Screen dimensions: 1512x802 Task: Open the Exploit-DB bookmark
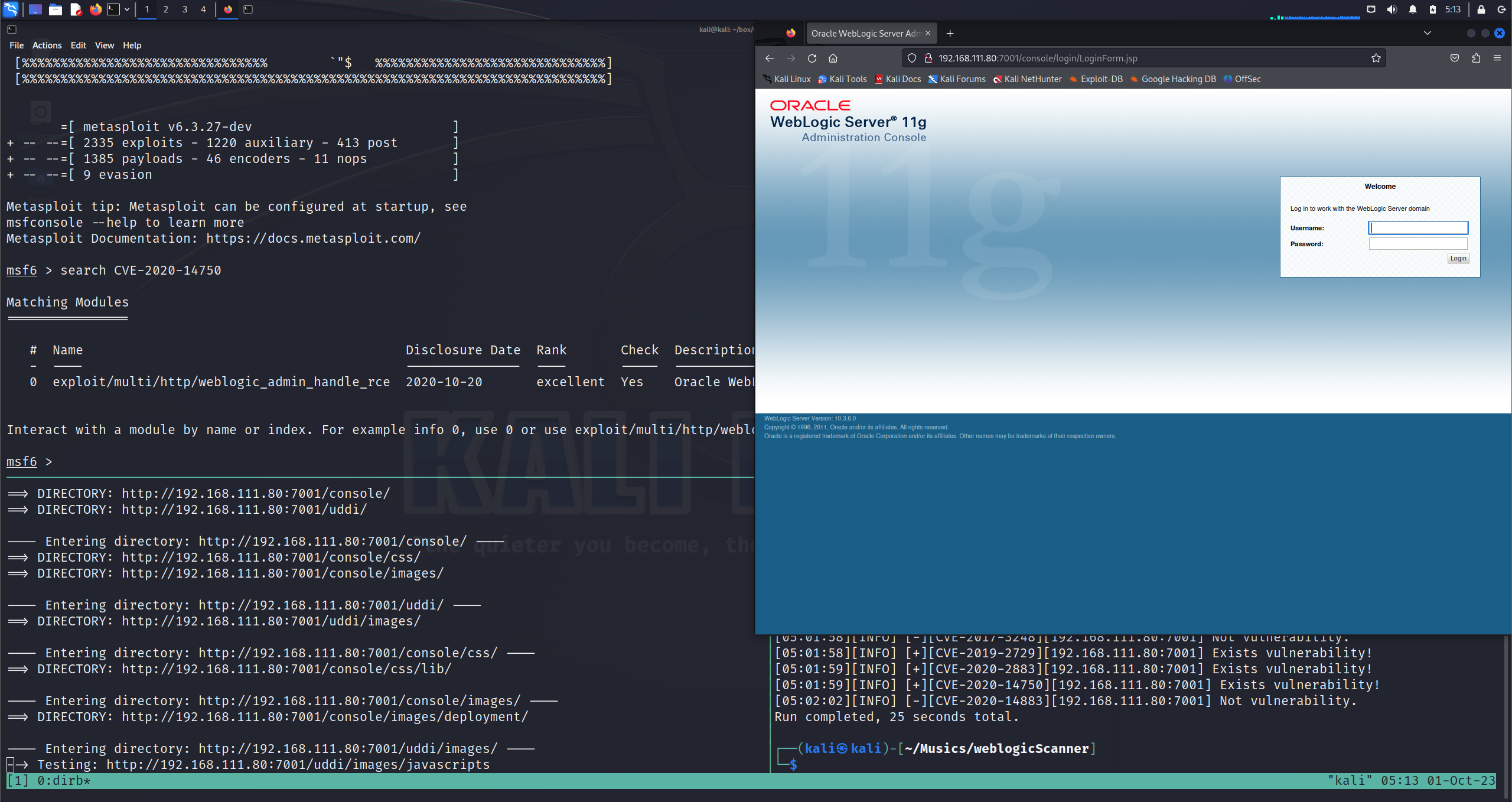(1096, 79)
